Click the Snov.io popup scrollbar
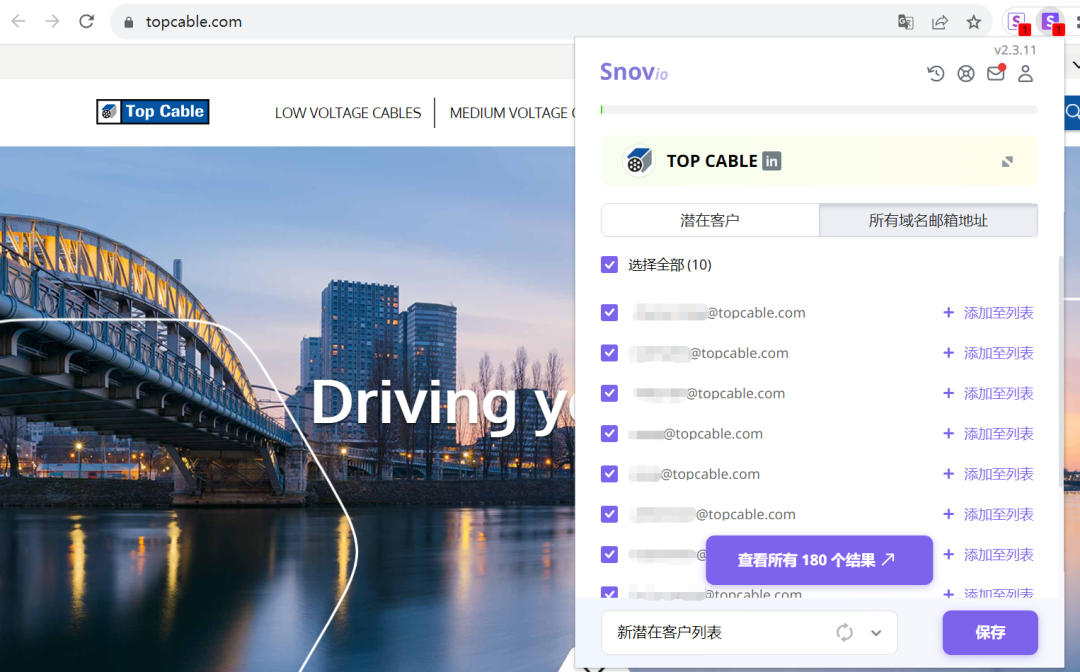The height and width of the screenshot is (672, 1080). tap(1061, 372)
